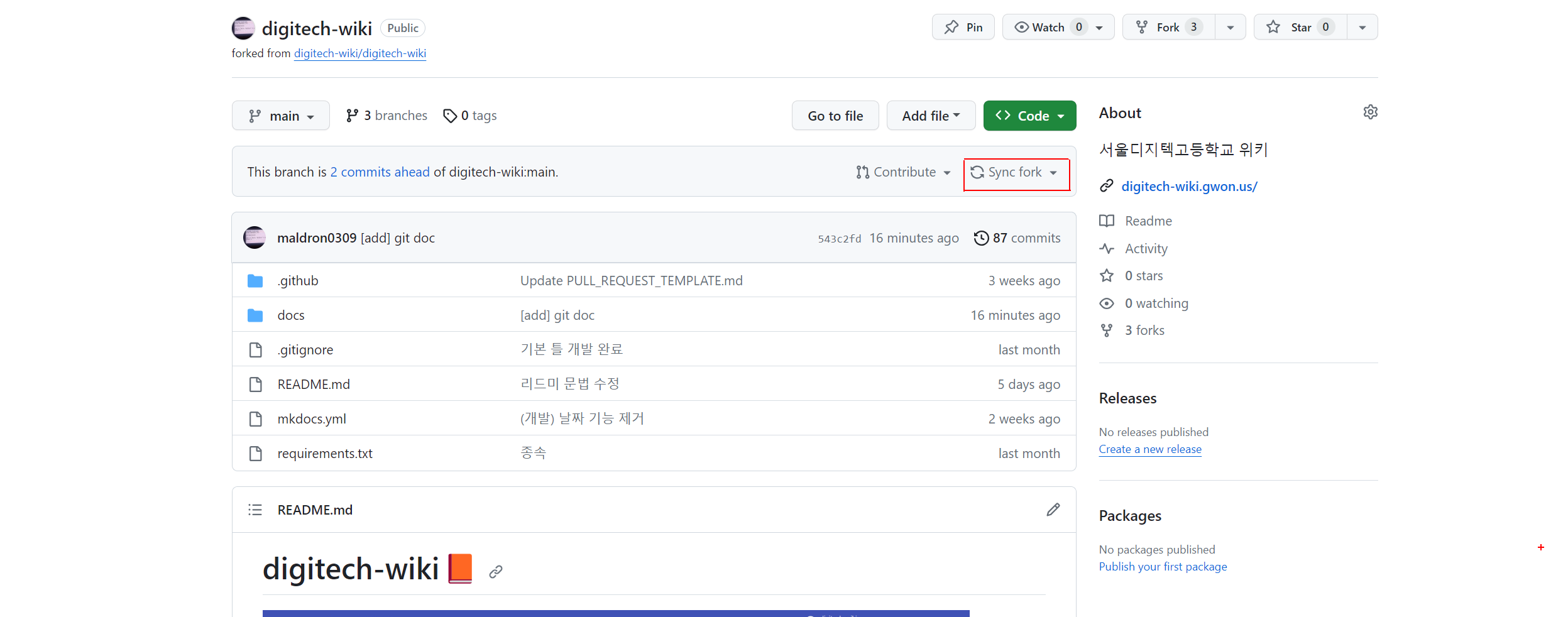Open the README outline list icon
The width and height of the screenshot is (1568, 617).
[255, 510]
